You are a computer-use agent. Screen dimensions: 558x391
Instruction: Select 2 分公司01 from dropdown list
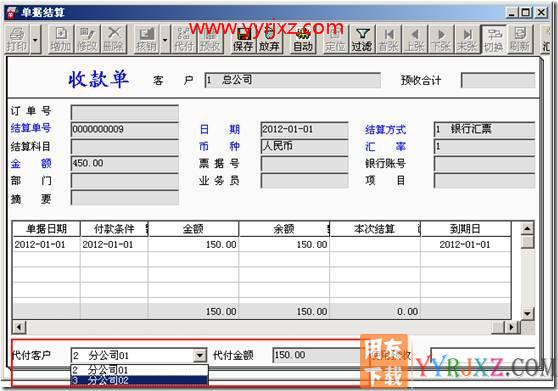139,370
